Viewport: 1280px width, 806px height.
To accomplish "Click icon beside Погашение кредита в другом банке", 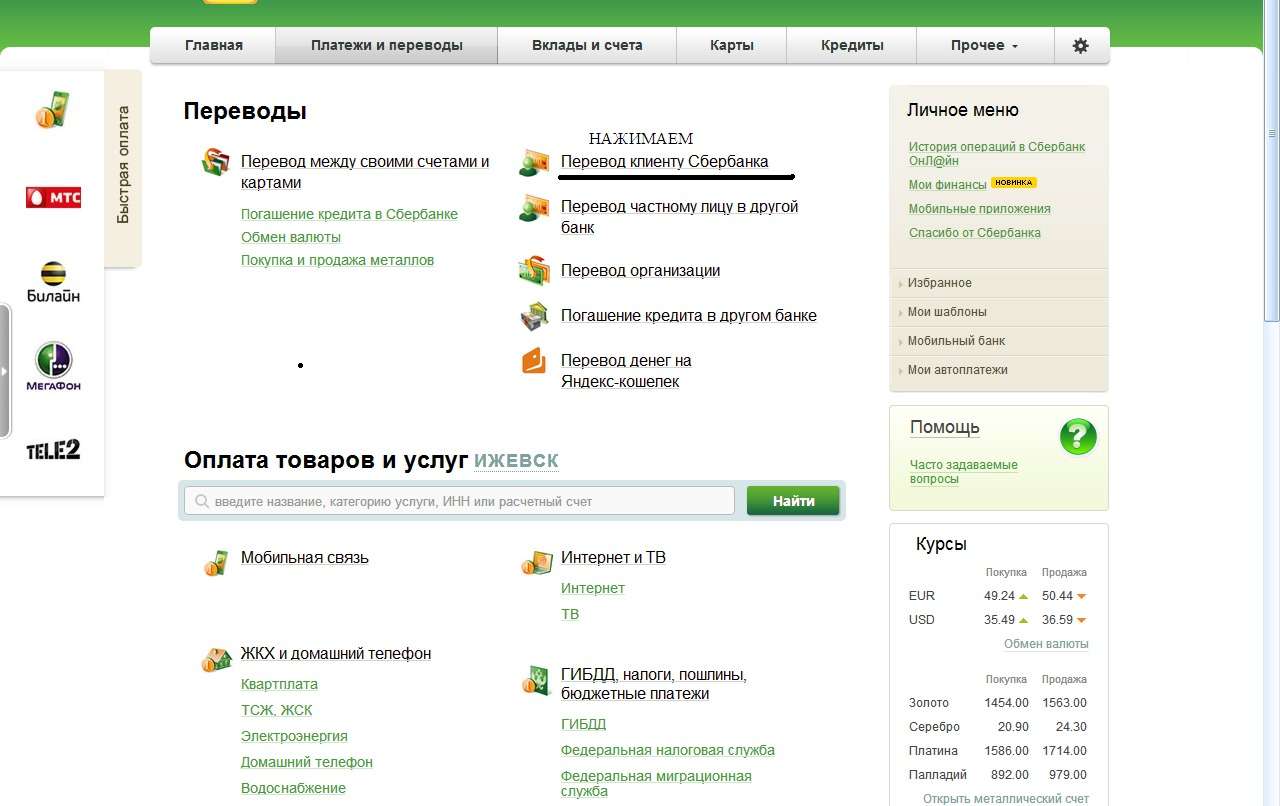I will 534,316.
